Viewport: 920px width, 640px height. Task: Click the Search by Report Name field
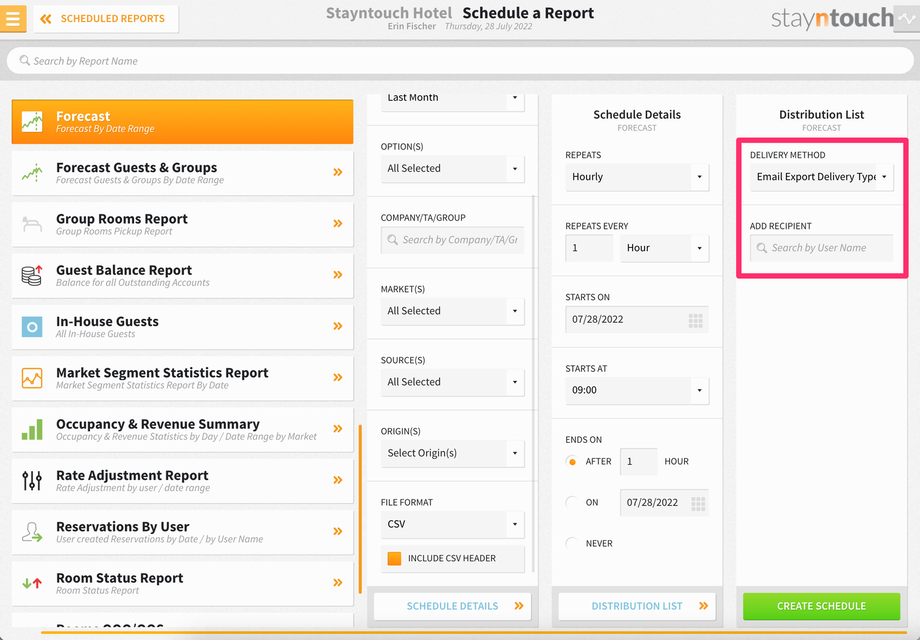(x=460, y=60)
